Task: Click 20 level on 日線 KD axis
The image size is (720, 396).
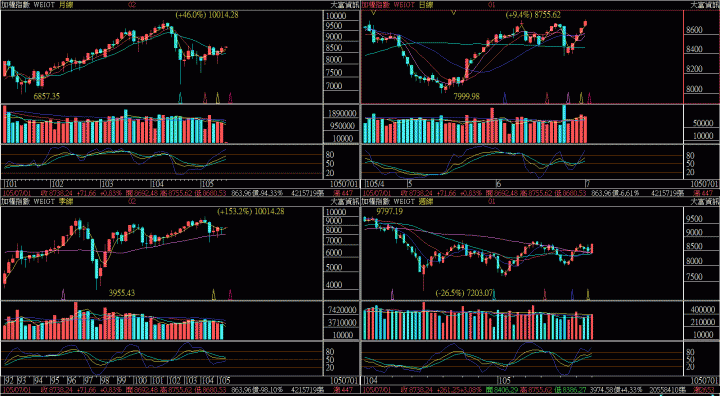Action: (x=690, y=172)
